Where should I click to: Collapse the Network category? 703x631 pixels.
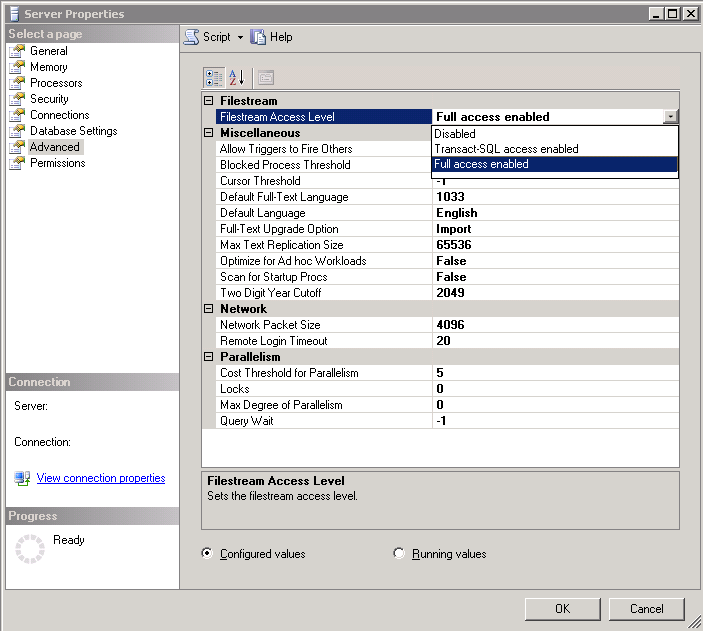coord(208,309)
